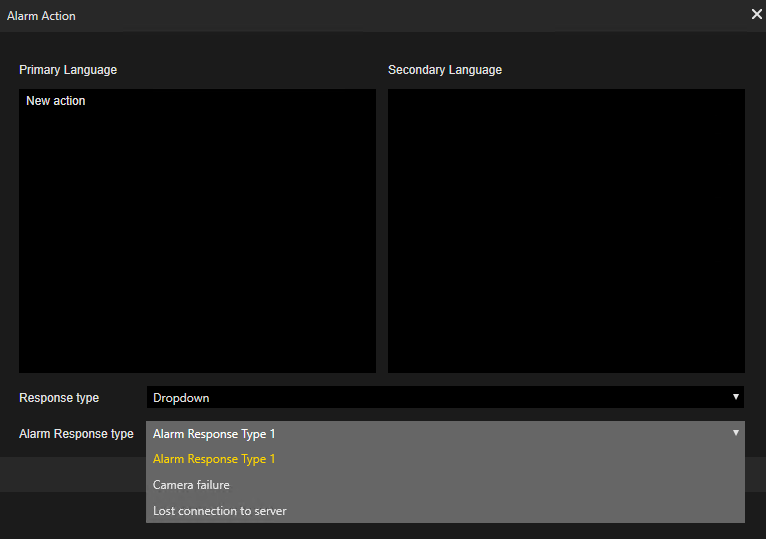
Task: Choose Camera failure from the list
Action: (x=445, y=485)
